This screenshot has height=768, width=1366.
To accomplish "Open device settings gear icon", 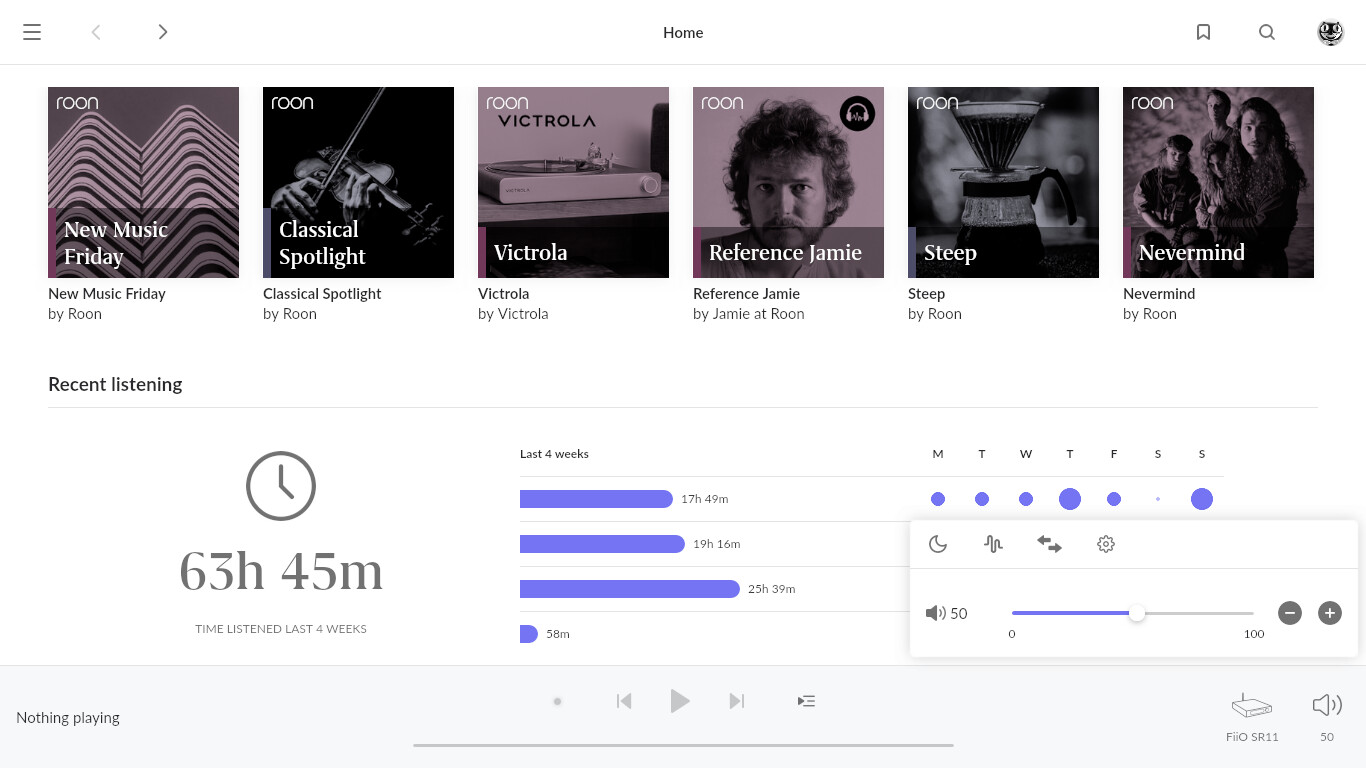I will (1106, 544).
